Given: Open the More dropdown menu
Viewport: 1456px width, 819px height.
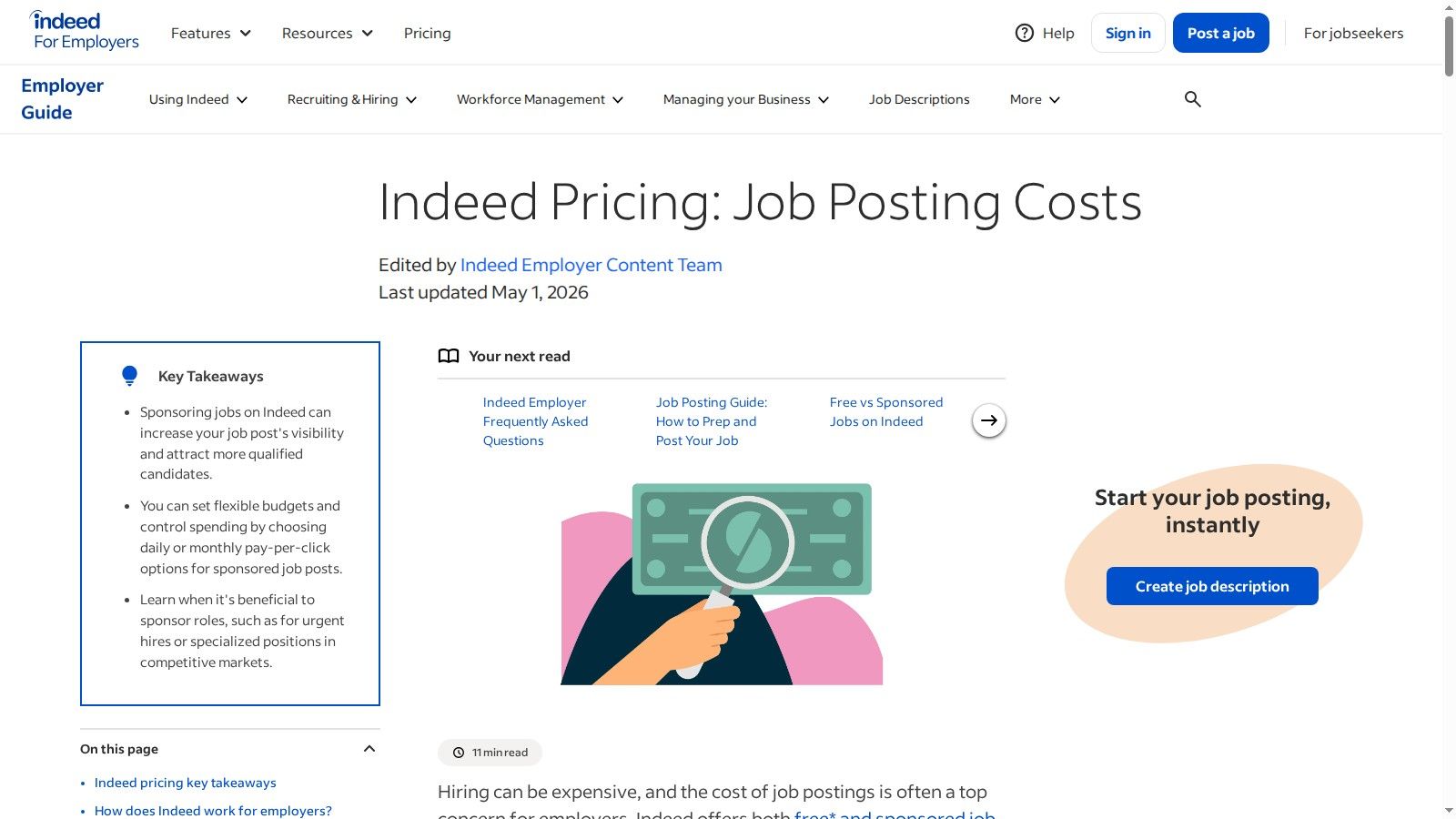Looking at the screenshot, I should click(x=1035, y=99).
